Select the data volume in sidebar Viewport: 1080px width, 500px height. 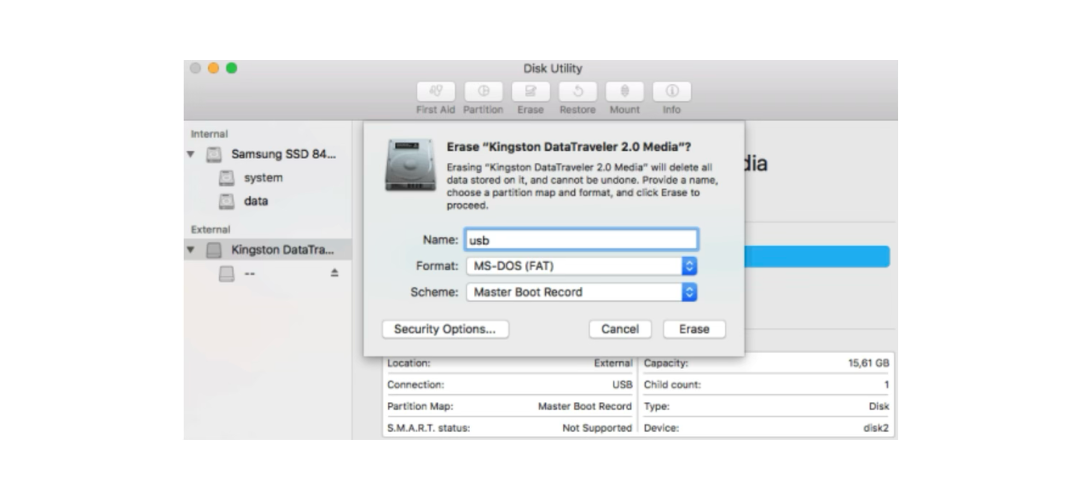coord(255,201)
